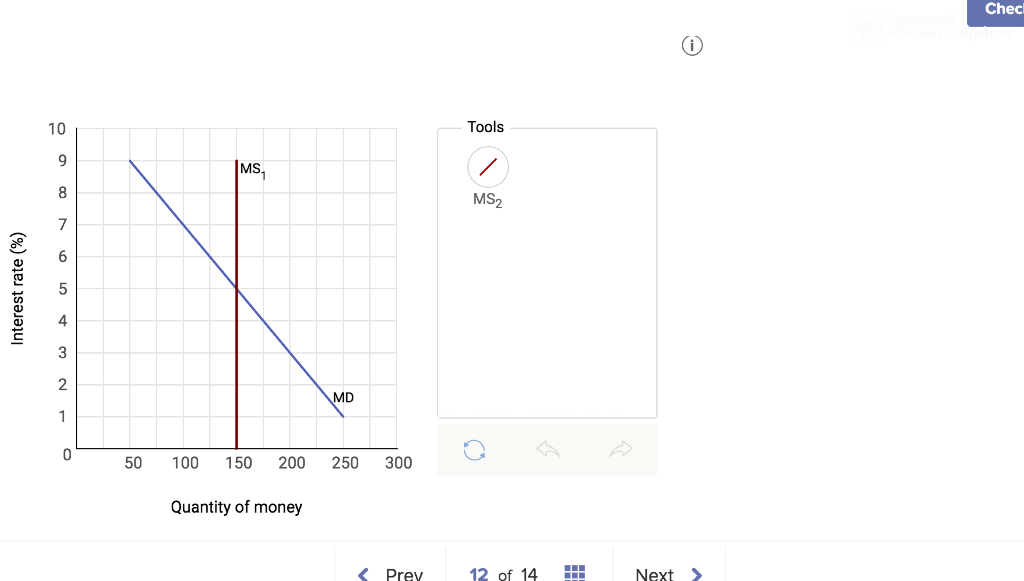Click the Quantity of money axis label
This screenshot has height=581, width=1024.
(237, 507)
